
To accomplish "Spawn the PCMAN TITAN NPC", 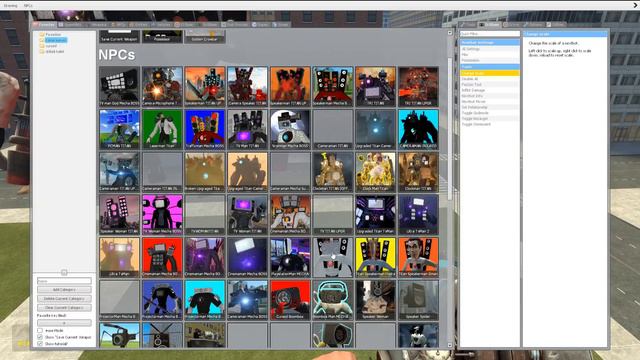I will pos(119,129).
